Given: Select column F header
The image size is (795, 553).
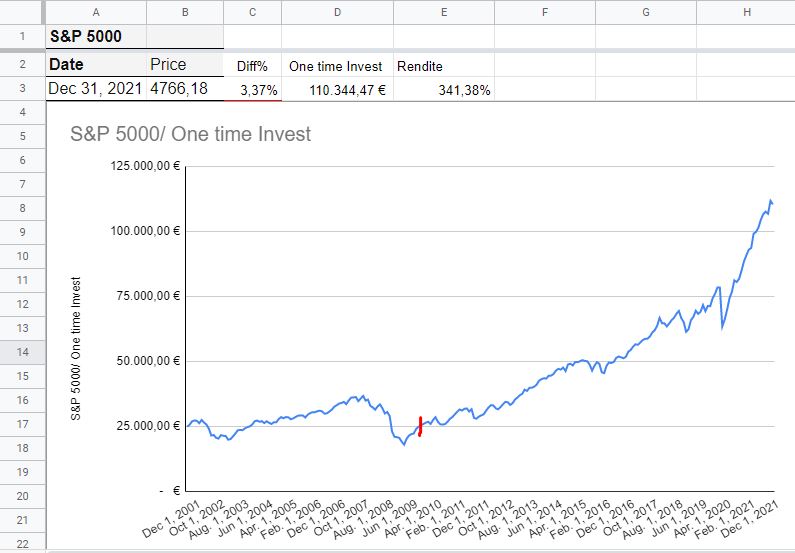Looking at the screenshot, I should (x=545, y=12).
